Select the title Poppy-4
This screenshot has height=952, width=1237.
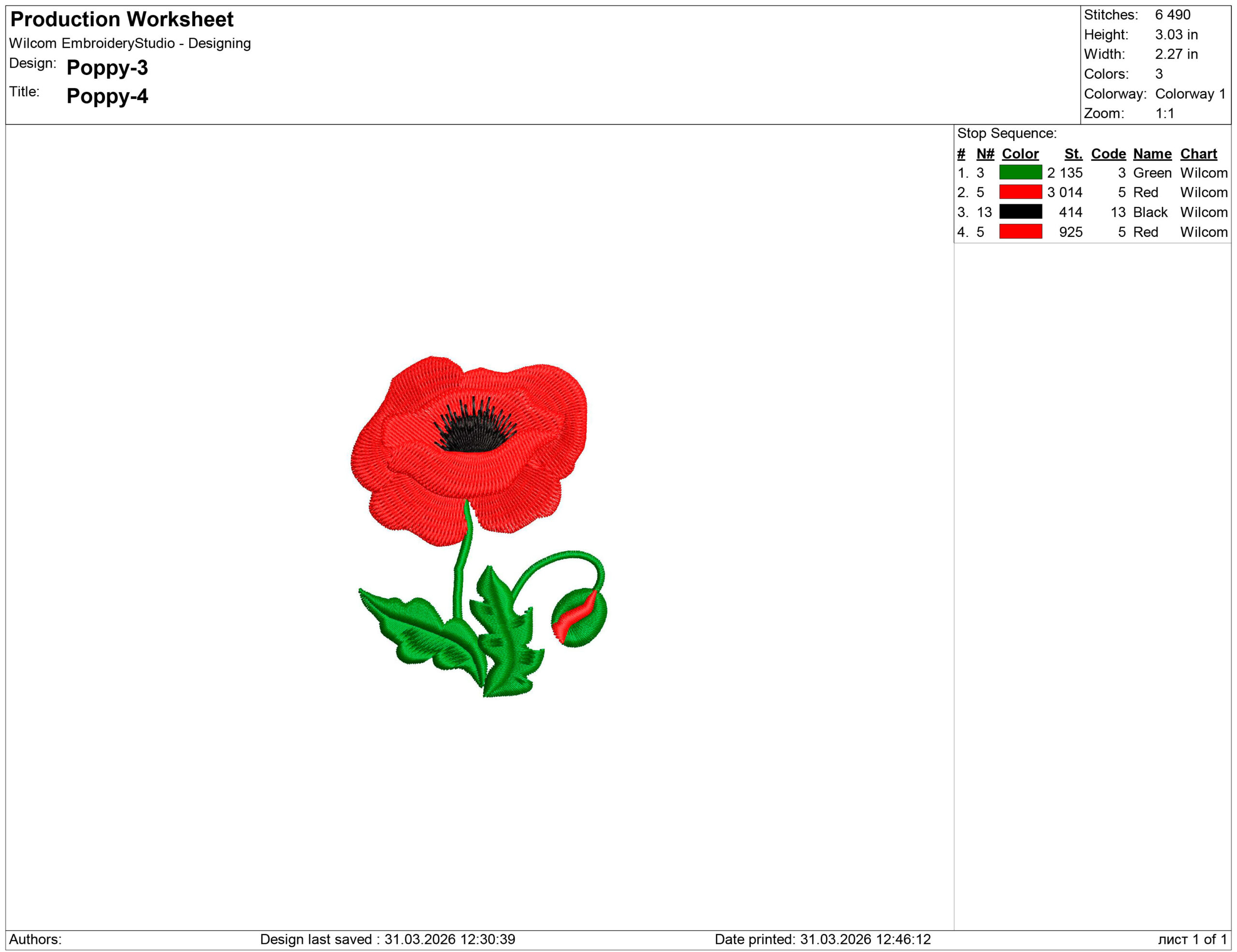[108, 96]
